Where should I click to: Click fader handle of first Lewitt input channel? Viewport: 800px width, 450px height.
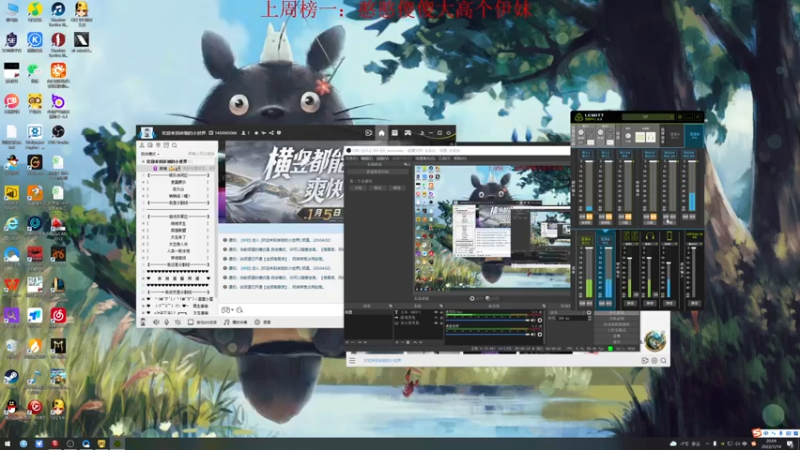point(589,161)
